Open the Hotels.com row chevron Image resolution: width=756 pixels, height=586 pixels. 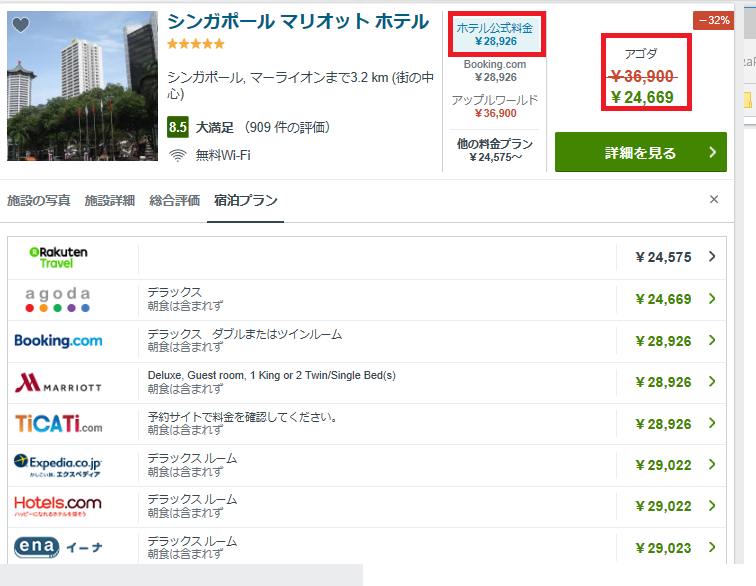[712, 505]
